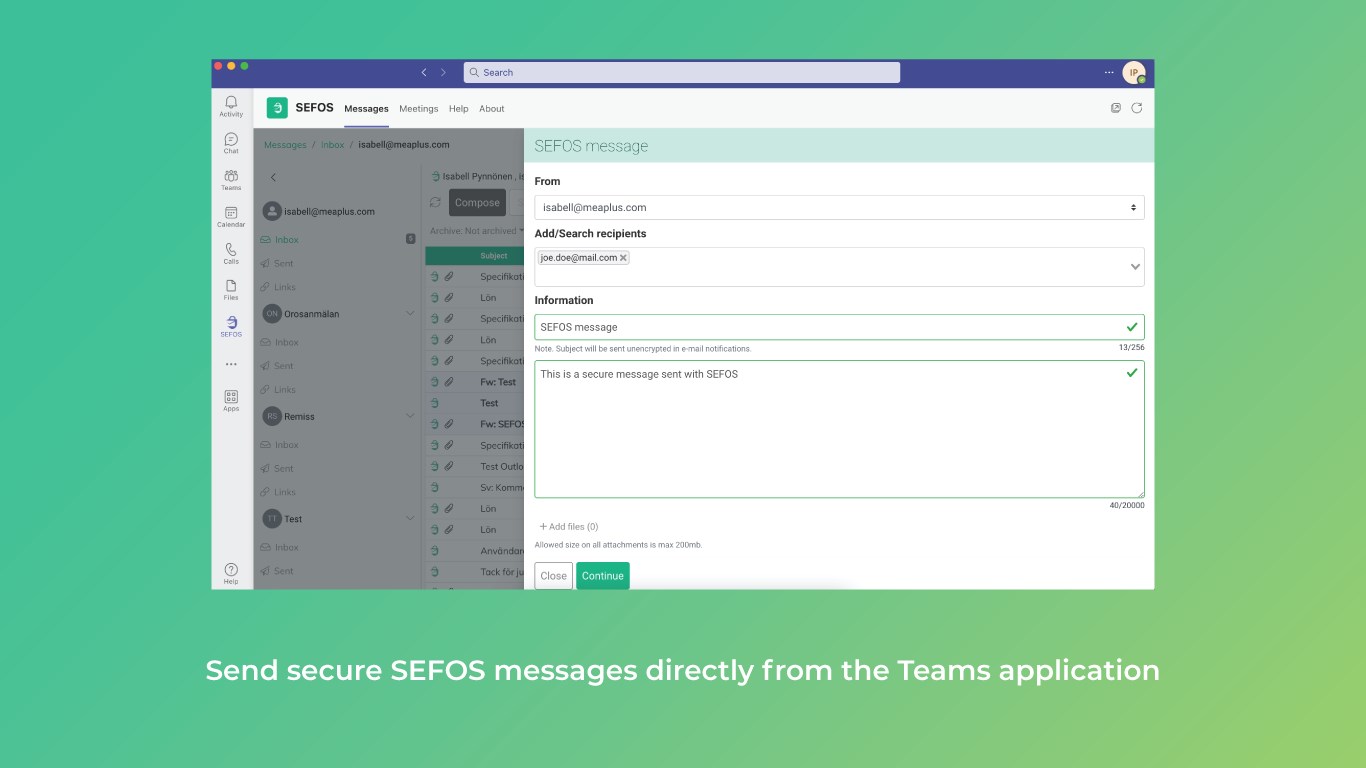This screenshot has width=1366, height=768.
Task: Click the isabell@meaplus.com account avatar
Action: pyautogui.click(x=271, y=211)
